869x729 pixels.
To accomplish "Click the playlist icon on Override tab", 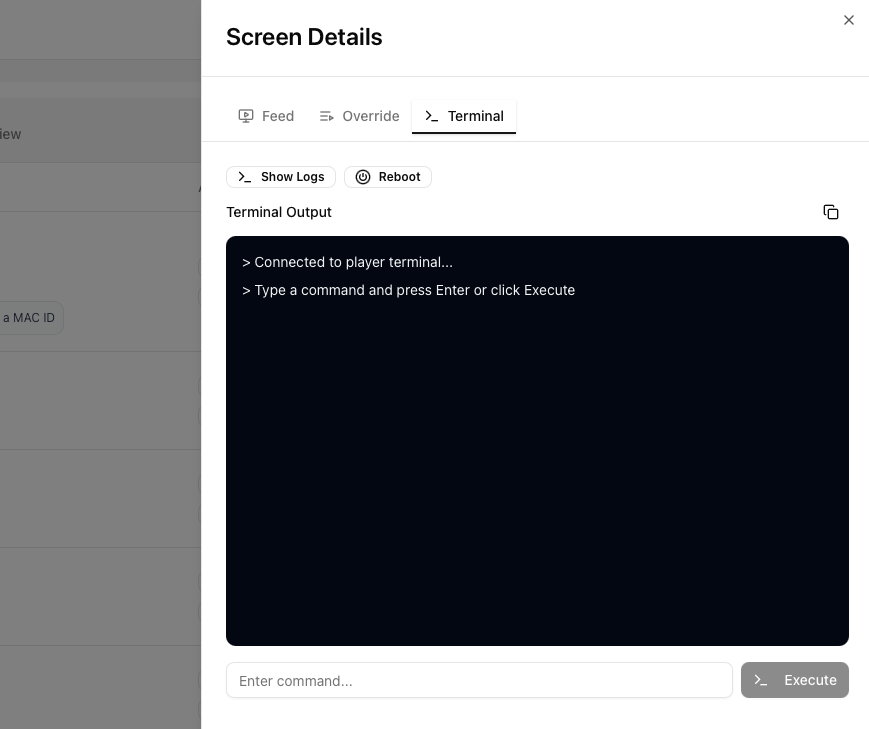I will [x=326, y=116].
